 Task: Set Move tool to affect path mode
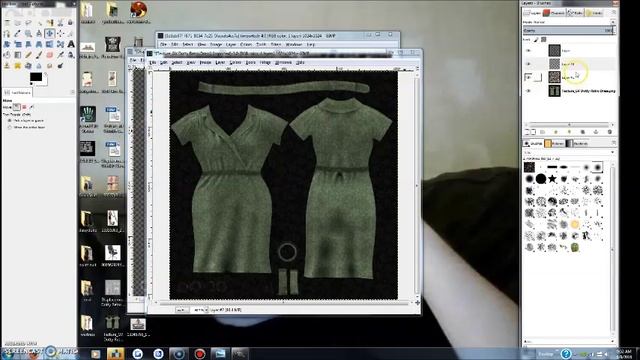coord(31,107)
